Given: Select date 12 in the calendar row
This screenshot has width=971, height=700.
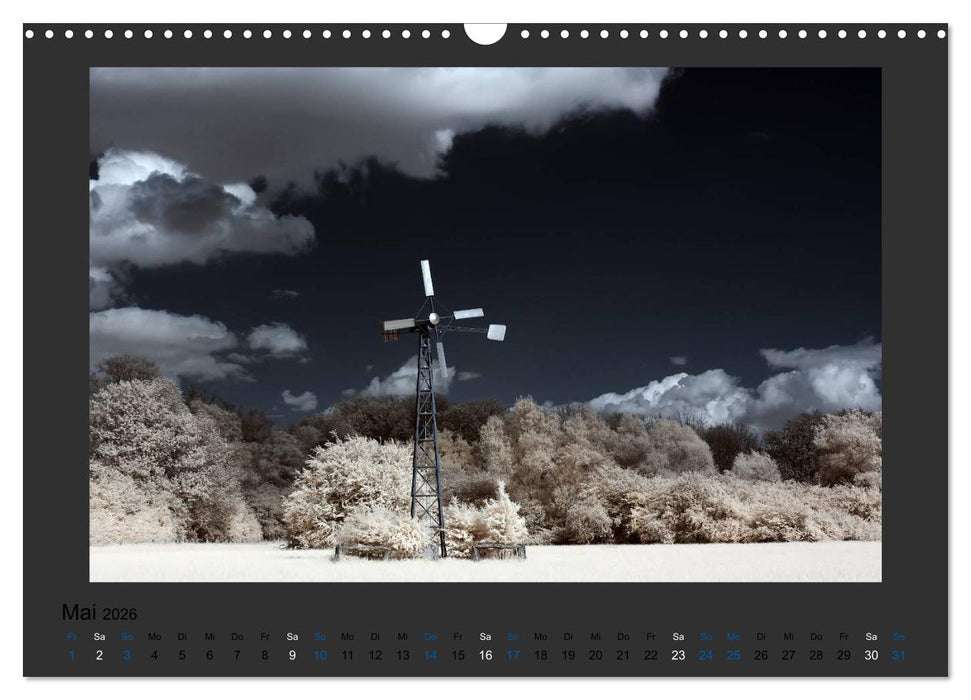Looking at the screenshot, I should tap(375, 655).
